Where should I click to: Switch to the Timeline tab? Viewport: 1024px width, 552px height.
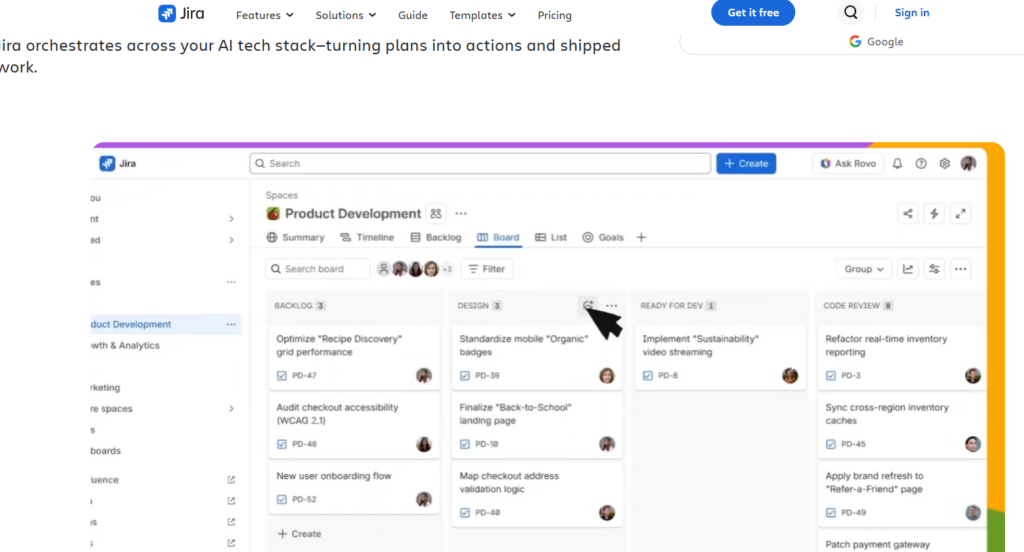367,237
